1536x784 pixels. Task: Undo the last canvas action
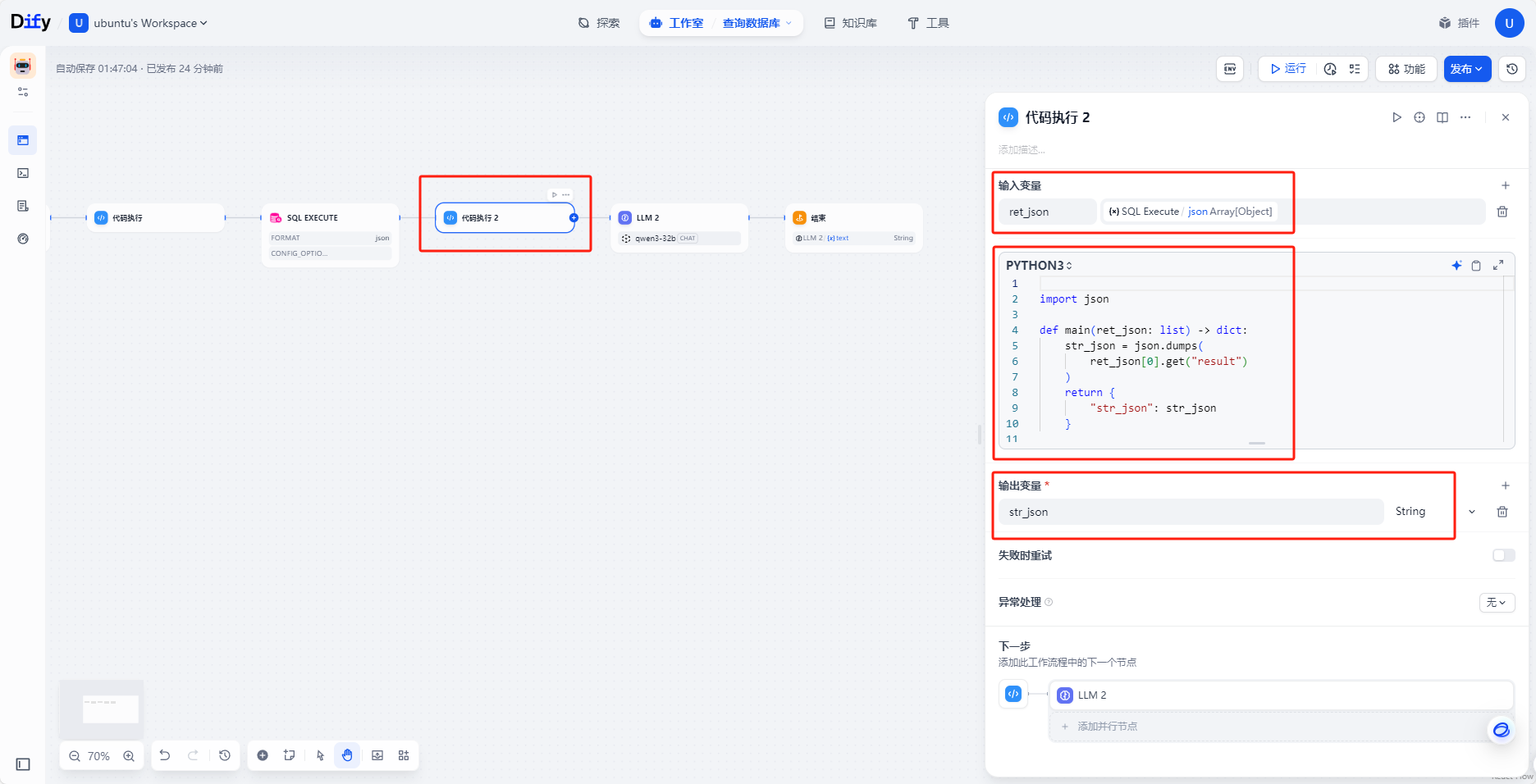pyautogui.click(x=165, y=755)
